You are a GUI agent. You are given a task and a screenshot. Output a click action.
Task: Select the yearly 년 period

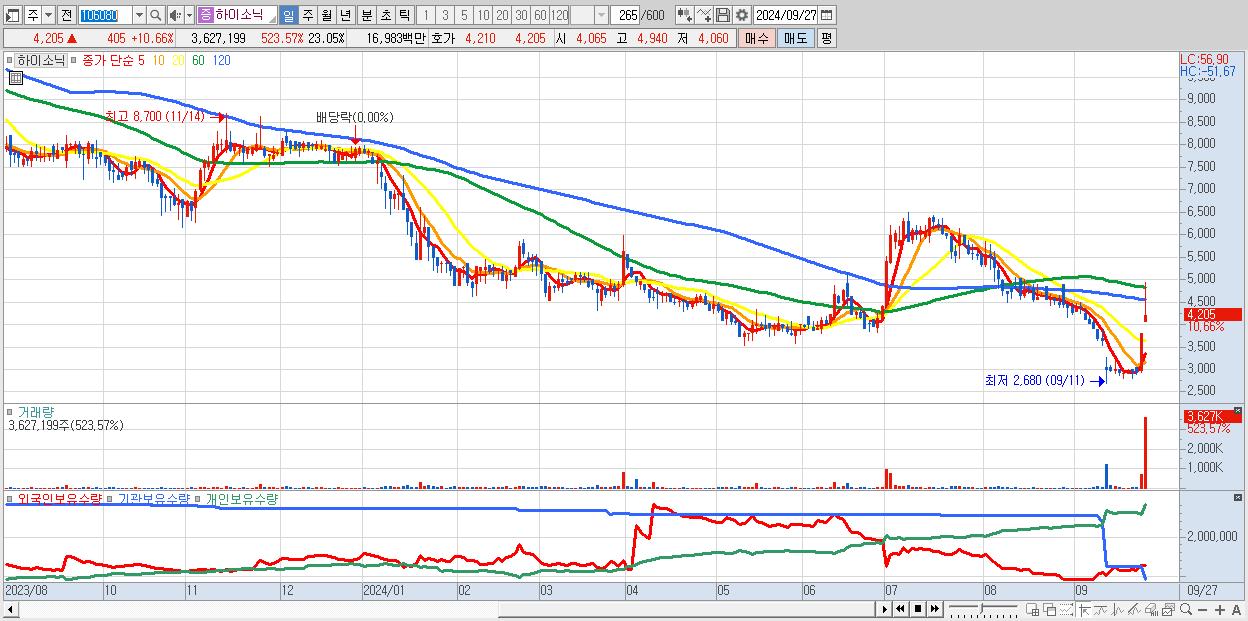(x=345, y=15)
